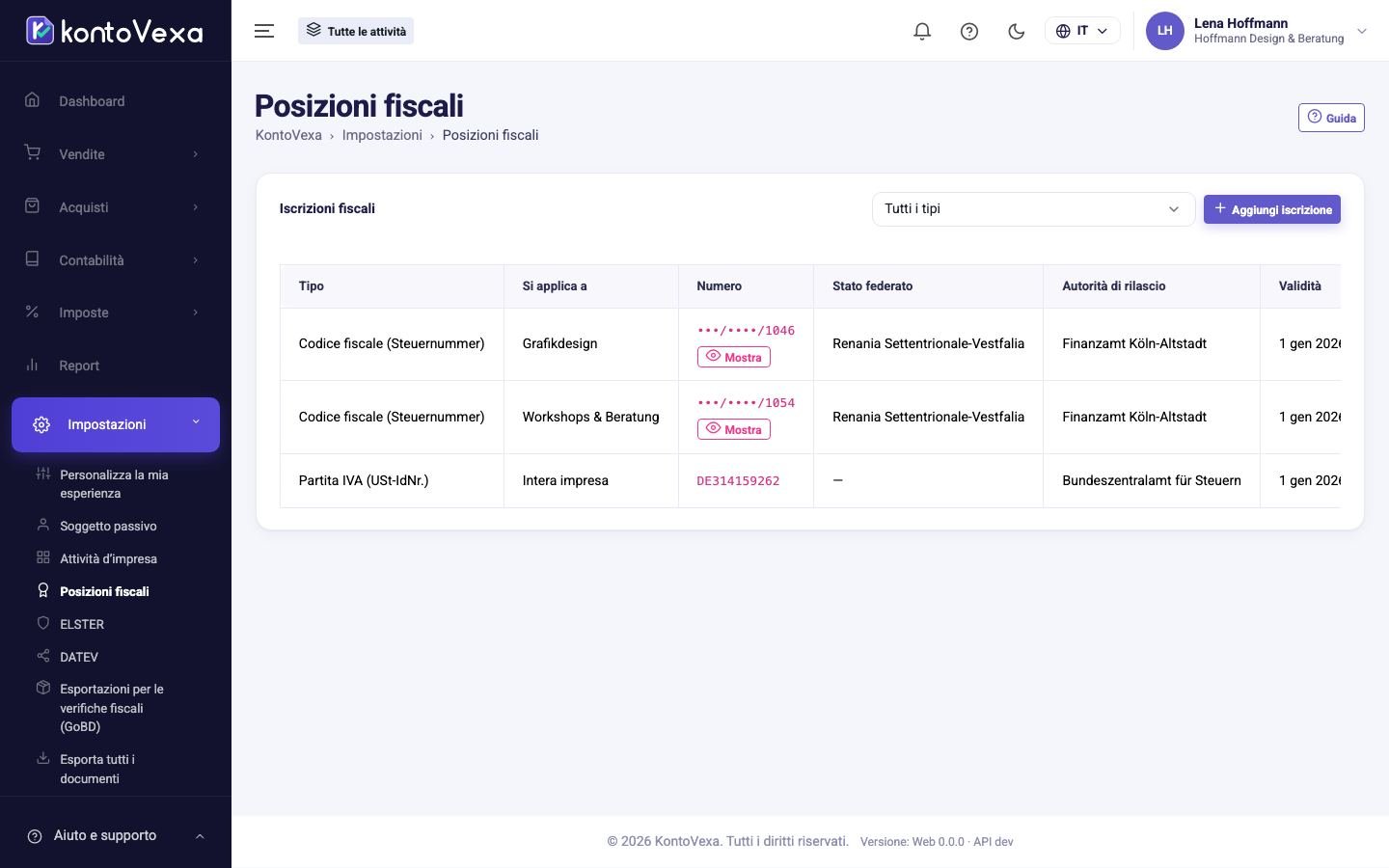Click the LH user avatar
The width and height of the screenshot is (1389, 868).
pyautogui.click(x=1164, y=31)
